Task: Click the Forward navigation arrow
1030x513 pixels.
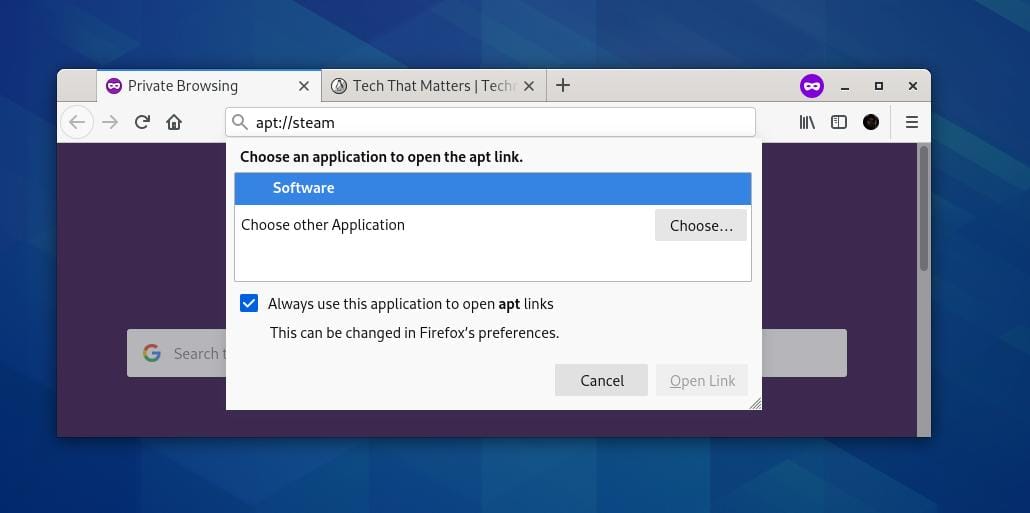Action: point(110,122)
